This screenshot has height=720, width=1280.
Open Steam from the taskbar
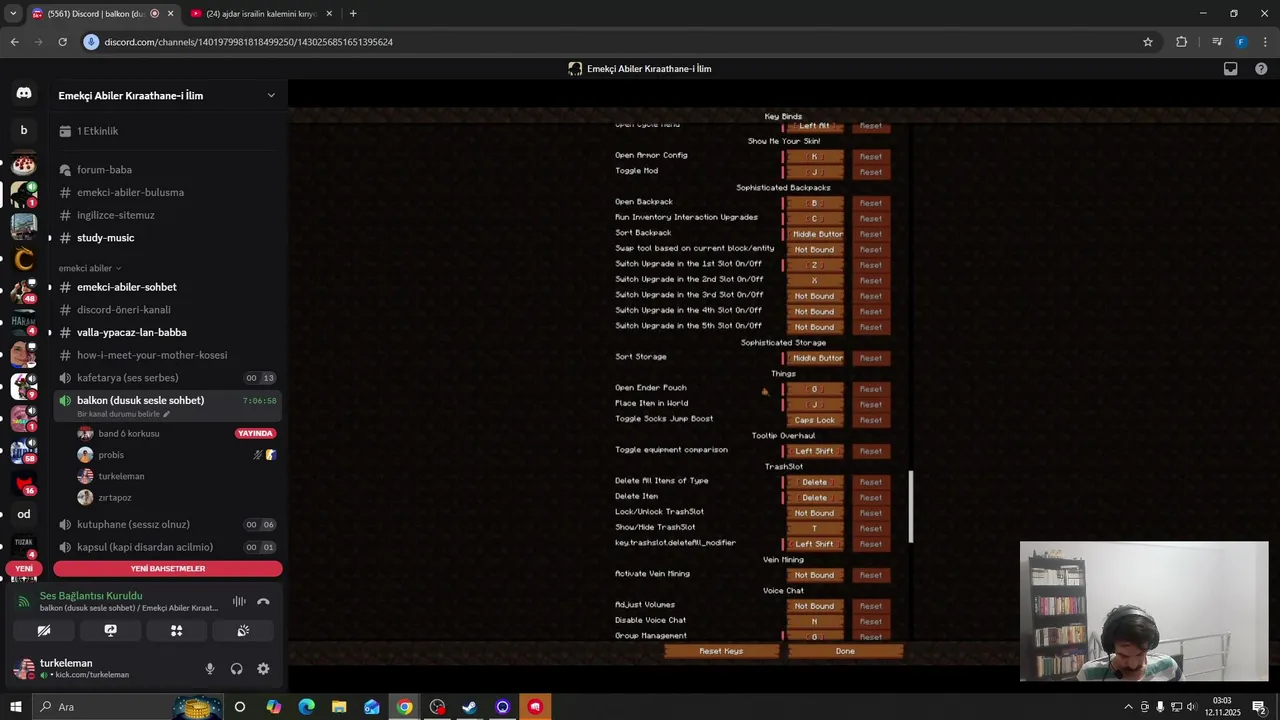469,707
